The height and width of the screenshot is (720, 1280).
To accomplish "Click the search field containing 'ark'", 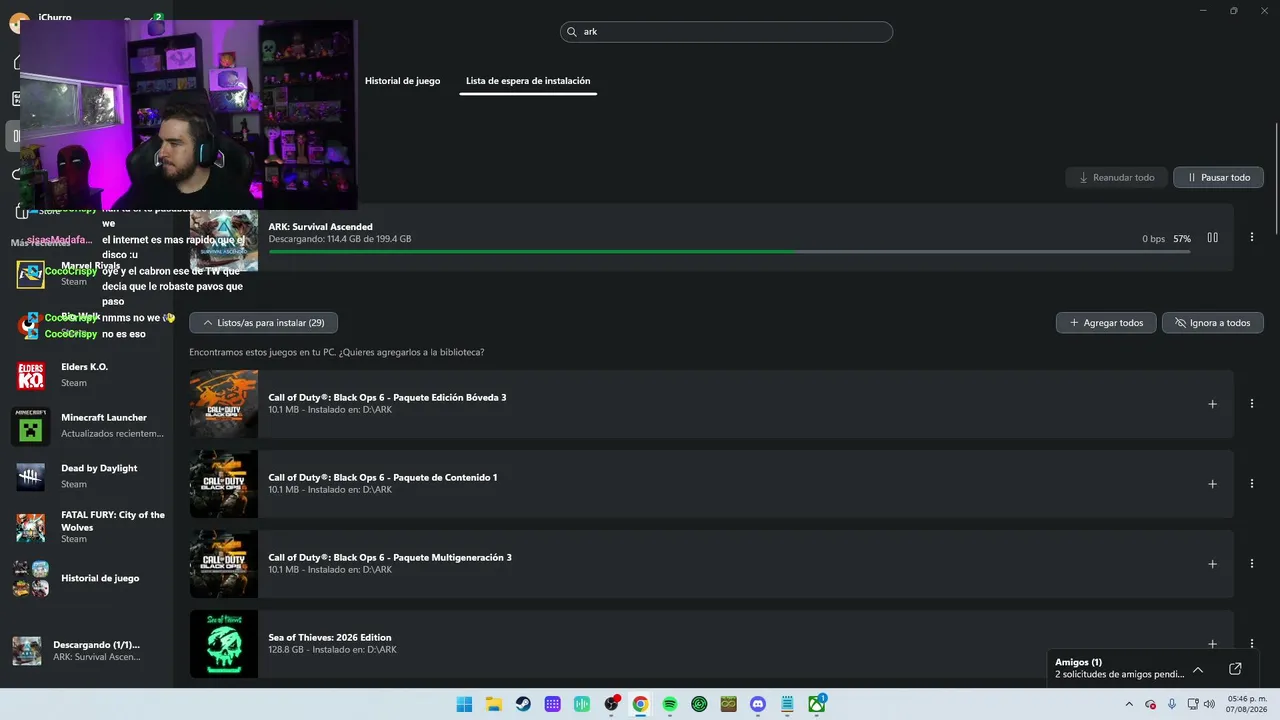I will (x=726, y=32).
